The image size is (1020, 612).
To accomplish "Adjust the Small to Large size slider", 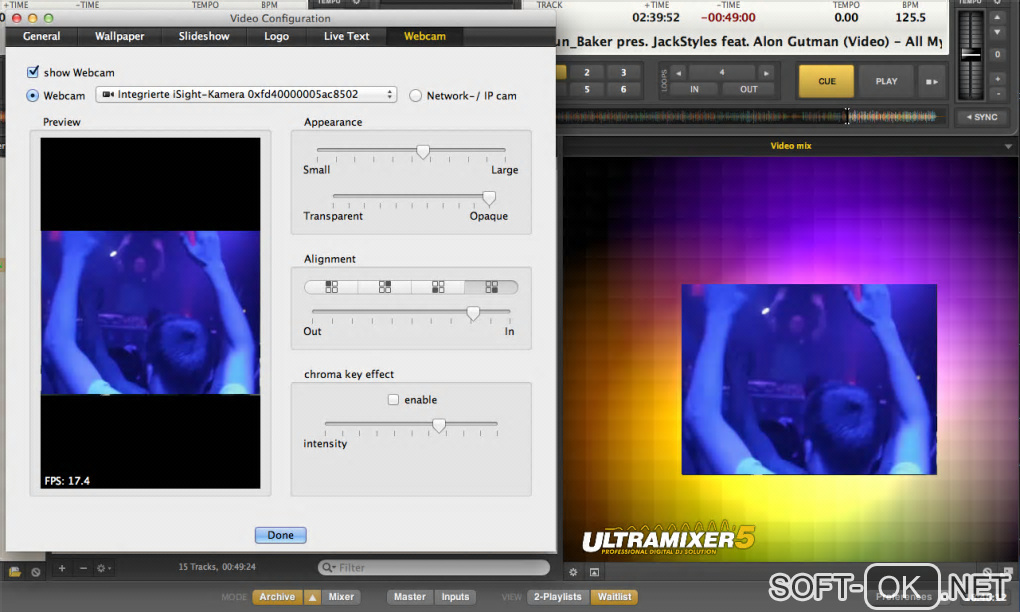I will click(x=423, y=152).
